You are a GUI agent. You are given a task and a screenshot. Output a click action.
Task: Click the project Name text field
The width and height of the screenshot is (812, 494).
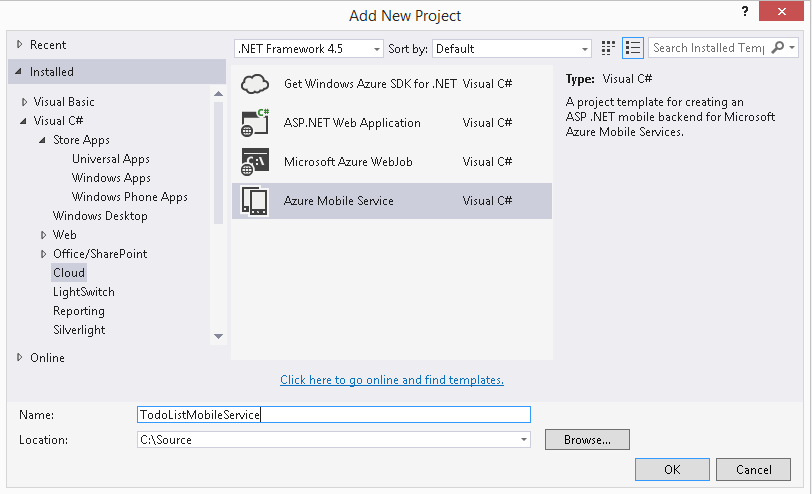pyautogui.click(x=333, y=414)
